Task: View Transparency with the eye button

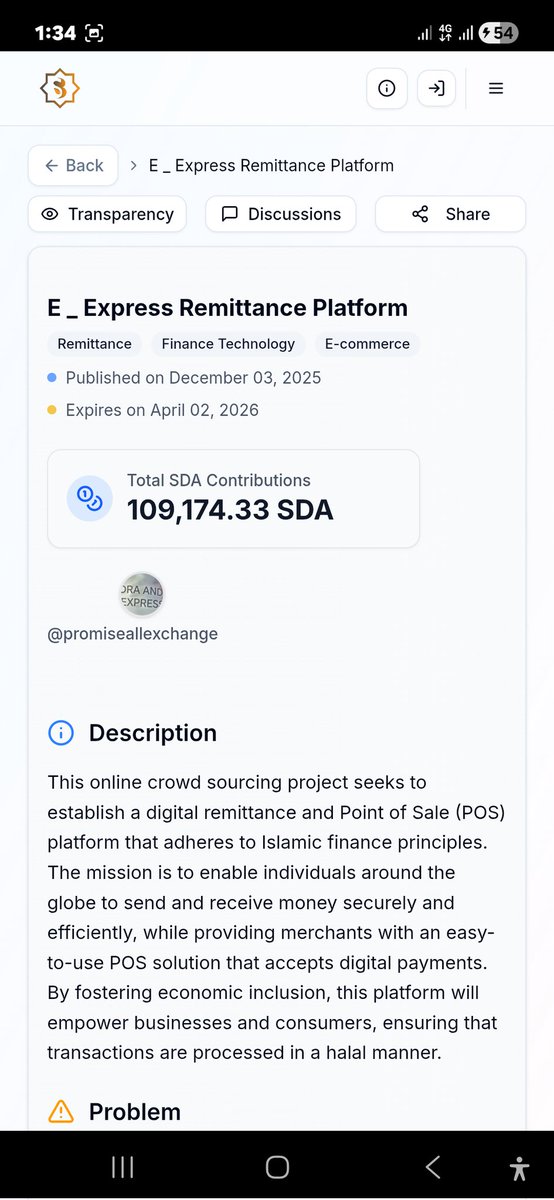Action: point(107,214)
